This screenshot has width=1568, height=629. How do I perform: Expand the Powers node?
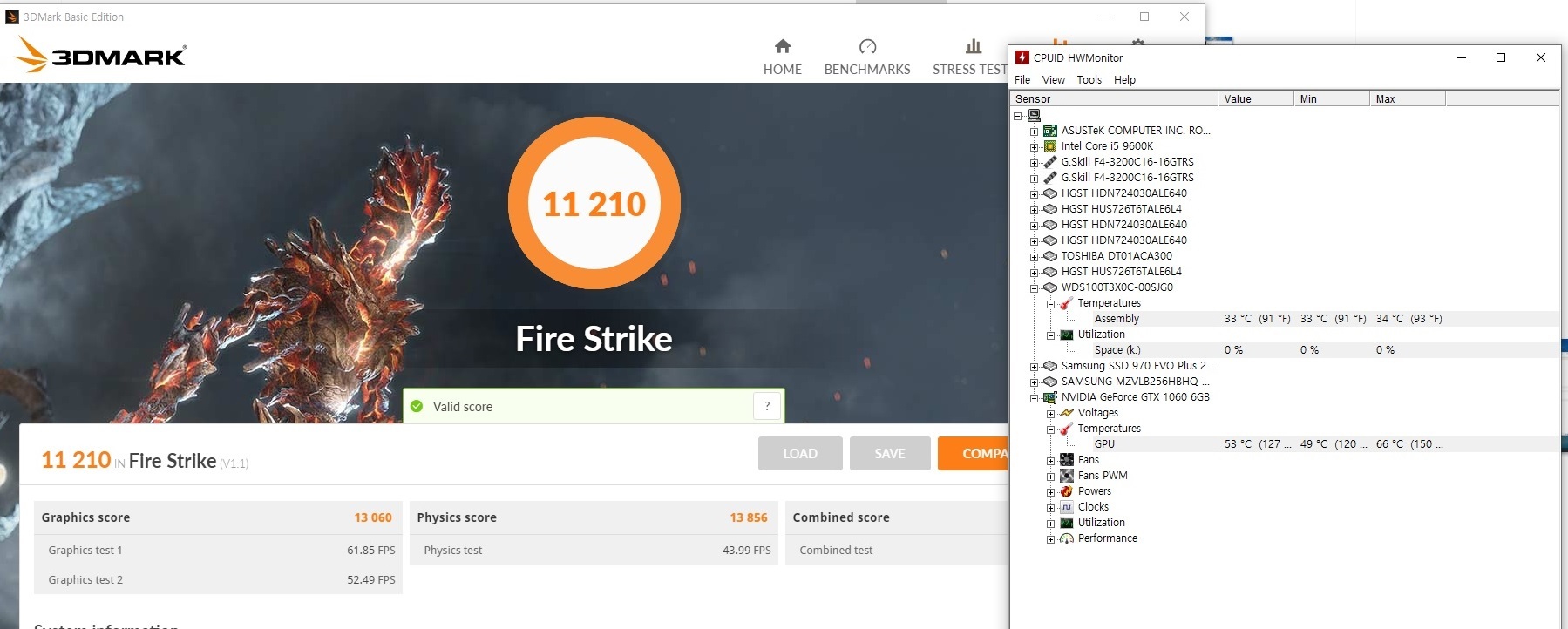(x=1051, y=492)
